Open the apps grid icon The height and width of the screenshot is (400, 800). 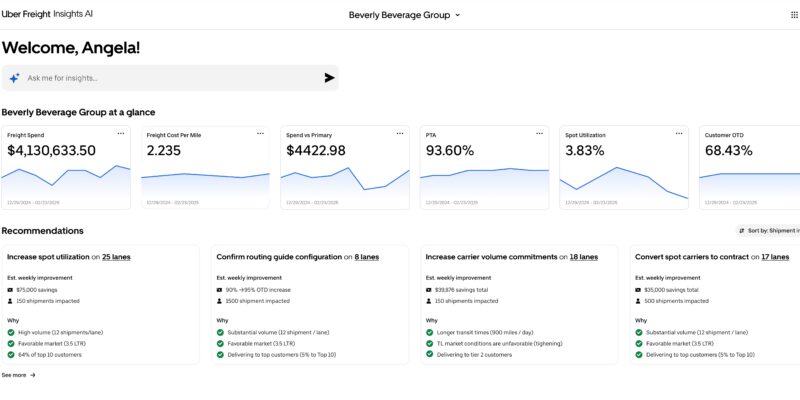tap(794, 15)
